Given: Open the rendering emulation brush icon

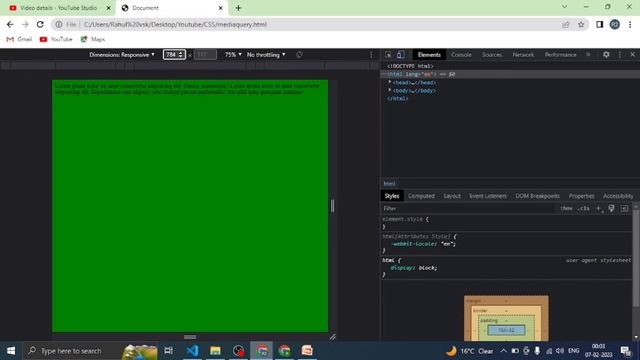Looking at the screenshot, I should click(611, 209).
